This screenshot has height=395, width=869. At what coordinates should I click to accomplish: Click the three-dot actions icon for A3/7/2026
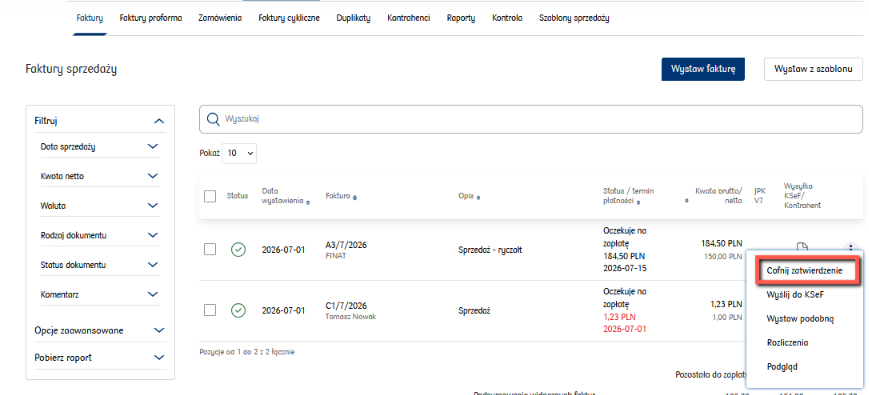tap(850, 247)
